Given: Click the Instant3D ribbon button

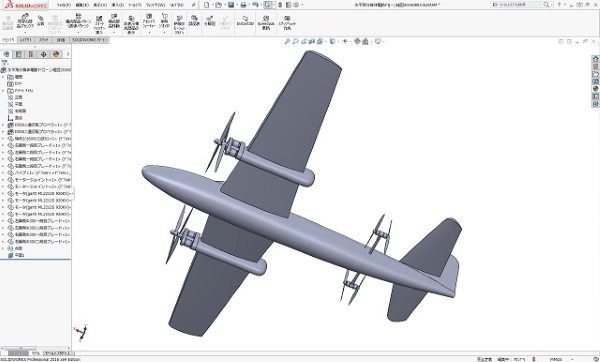Looking at the screenshot, I should [x=245, y=21].
